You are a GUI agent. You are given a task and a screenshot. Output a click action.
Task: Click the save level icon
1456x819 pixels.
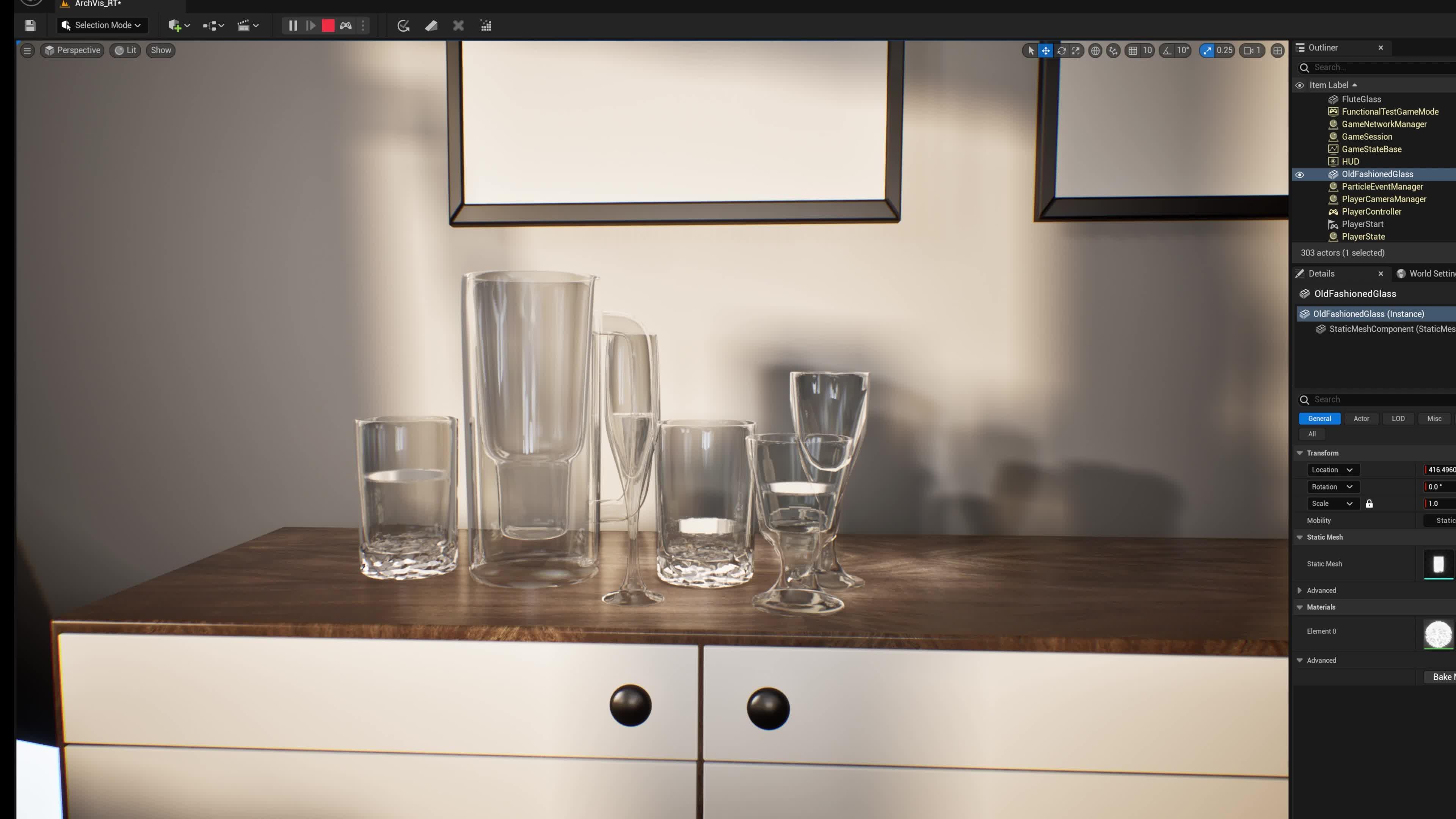30,25
